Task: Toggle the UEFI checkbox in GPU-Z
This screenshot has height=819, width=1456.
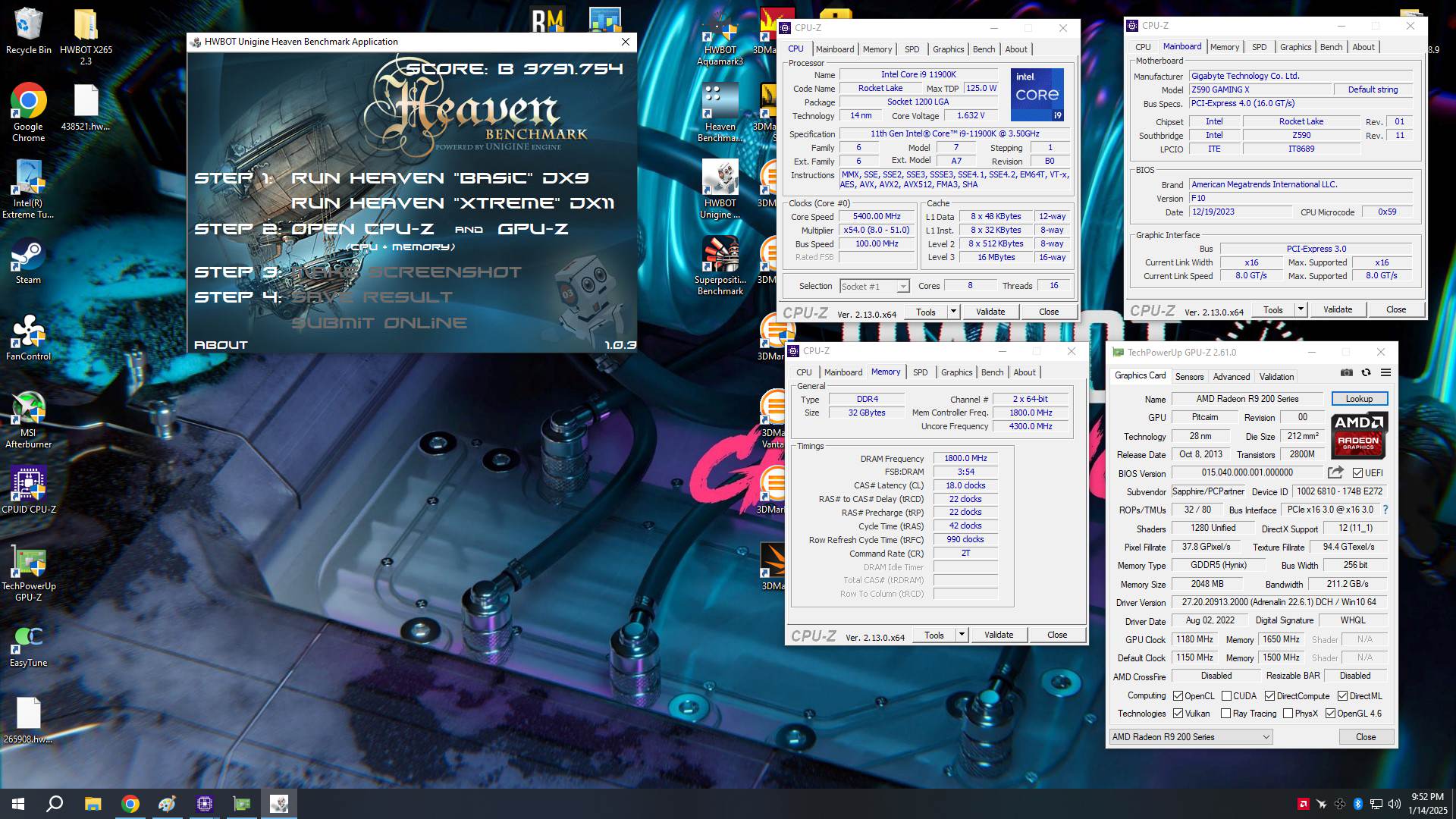Action: point(1357,472)
